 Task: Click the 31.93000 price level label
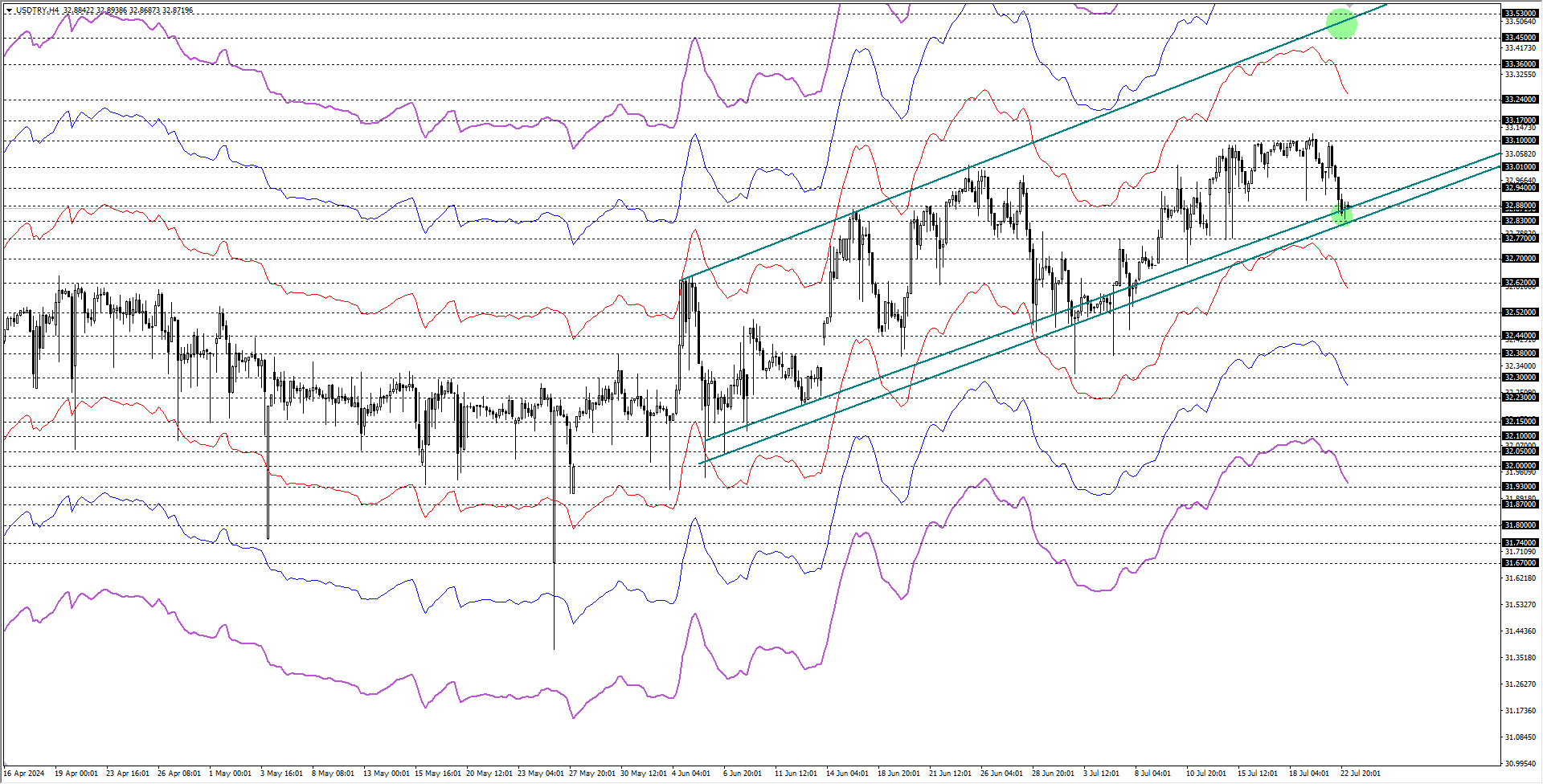(1520, 487)
